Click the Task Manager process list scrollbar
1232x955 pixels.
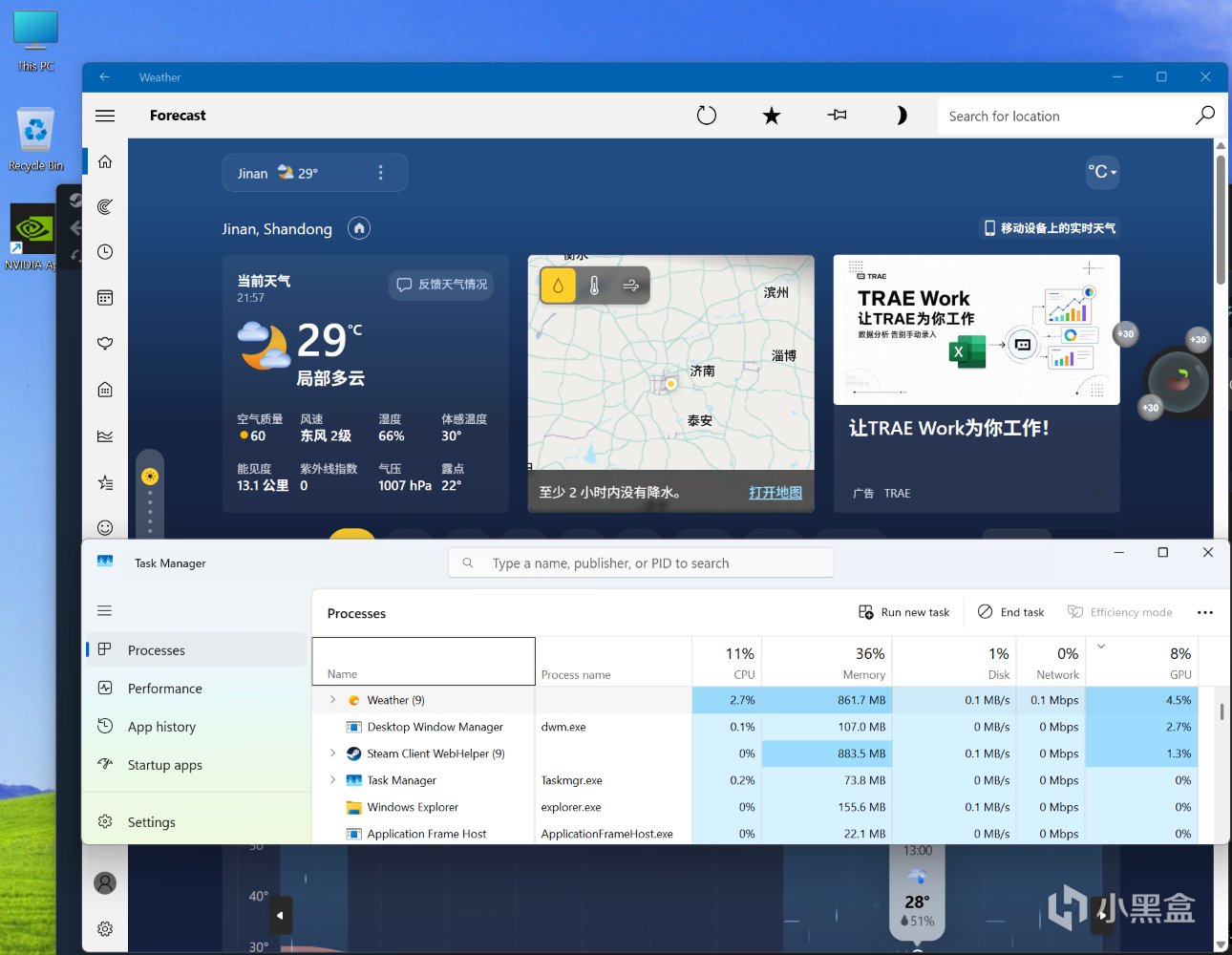click(x=1221, y=712)
